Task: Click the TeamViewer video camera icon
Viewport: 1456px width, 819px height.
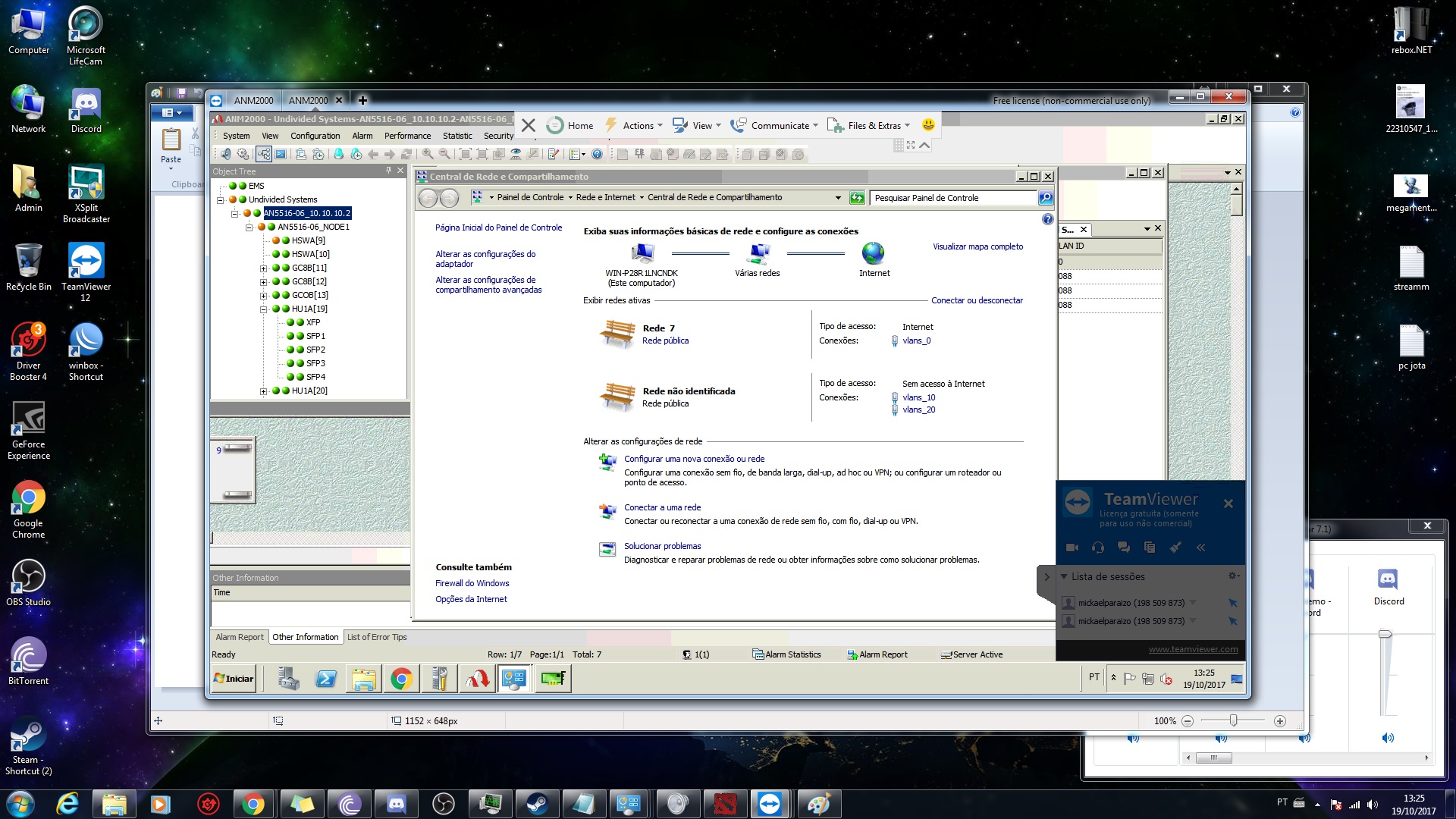Action: (x=1072, y=548)
